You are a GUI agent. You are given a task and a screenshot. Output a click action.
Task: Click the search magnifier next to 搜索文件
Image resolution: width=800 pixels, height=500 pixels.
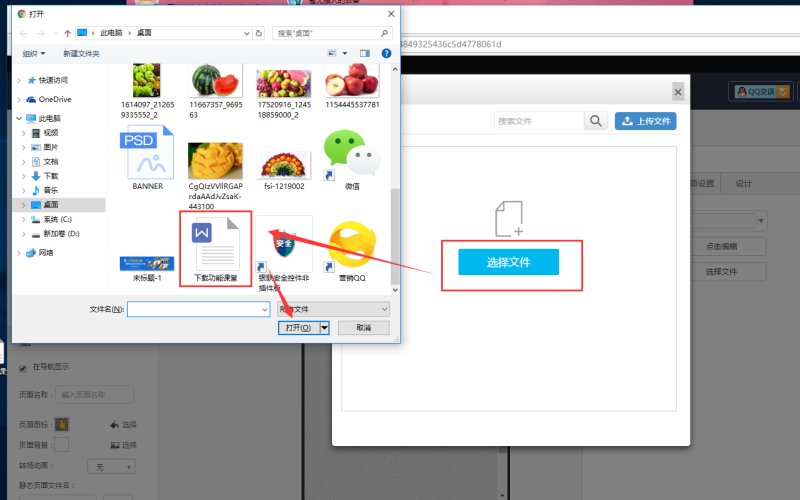(x=595, y=121)
